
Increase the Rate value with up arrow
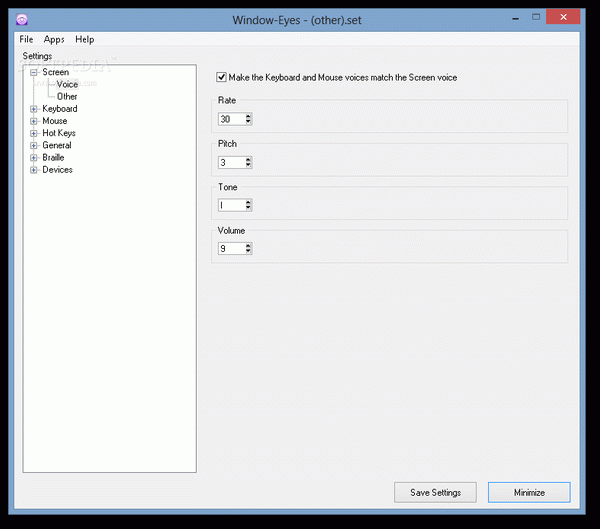tap(248, 116)
